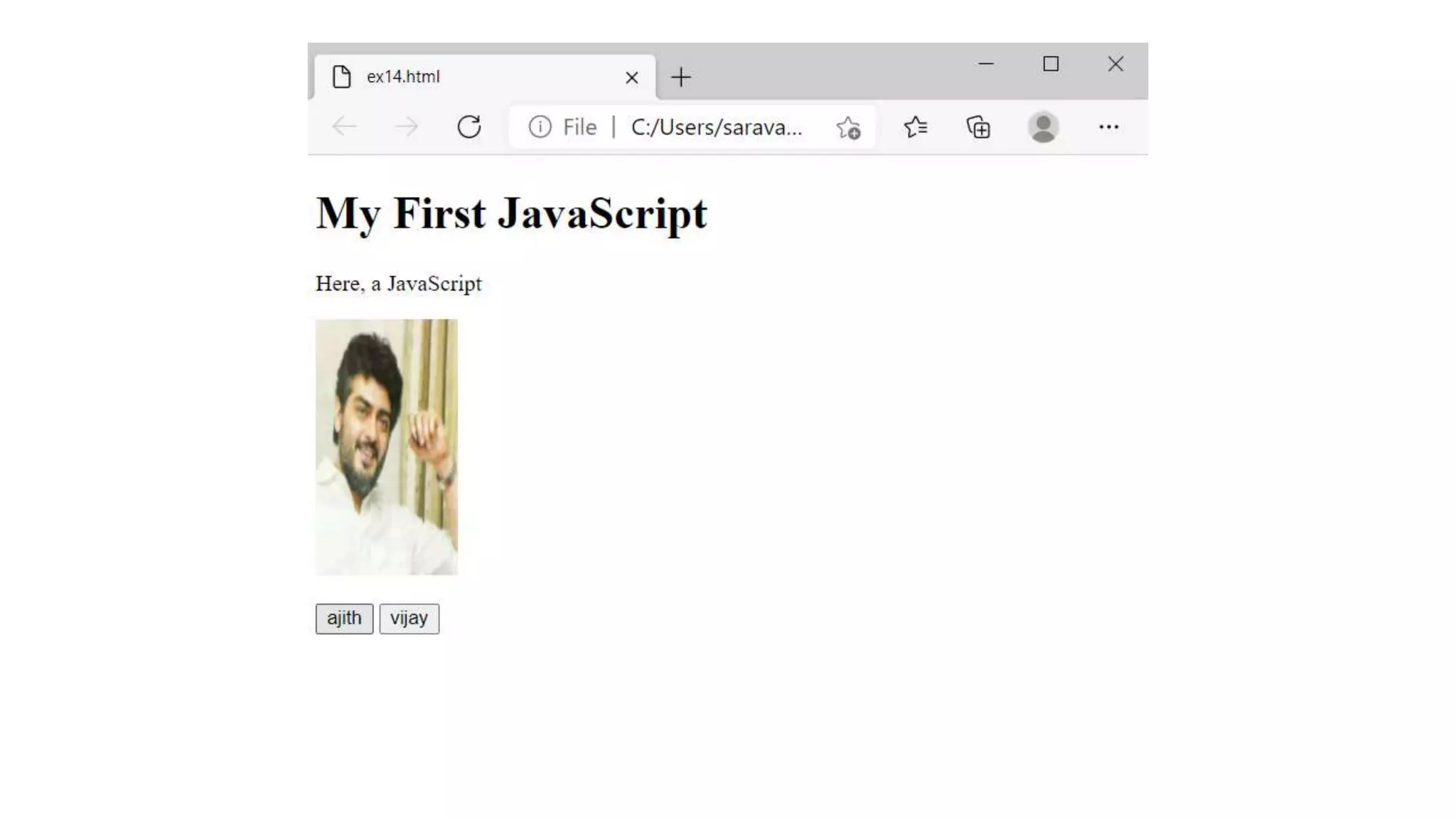Open site information icon beside File
This screenshot has width=1456, height=819.
pyautogui.click(x=540, y=127)
